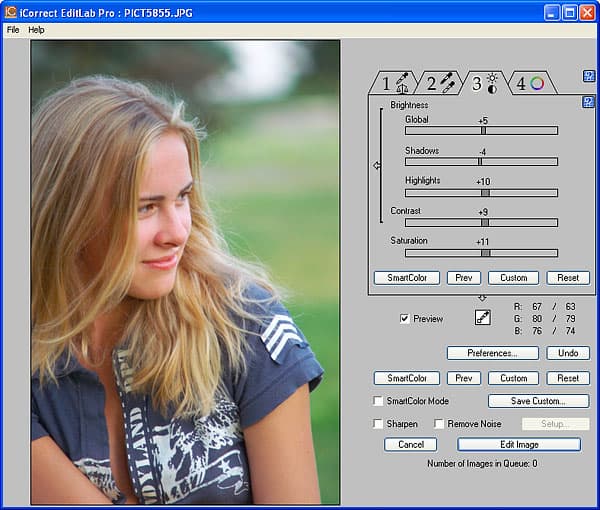Adjust the Saturation slider
Screen dimensions: 600x510
tap(481, 253)
